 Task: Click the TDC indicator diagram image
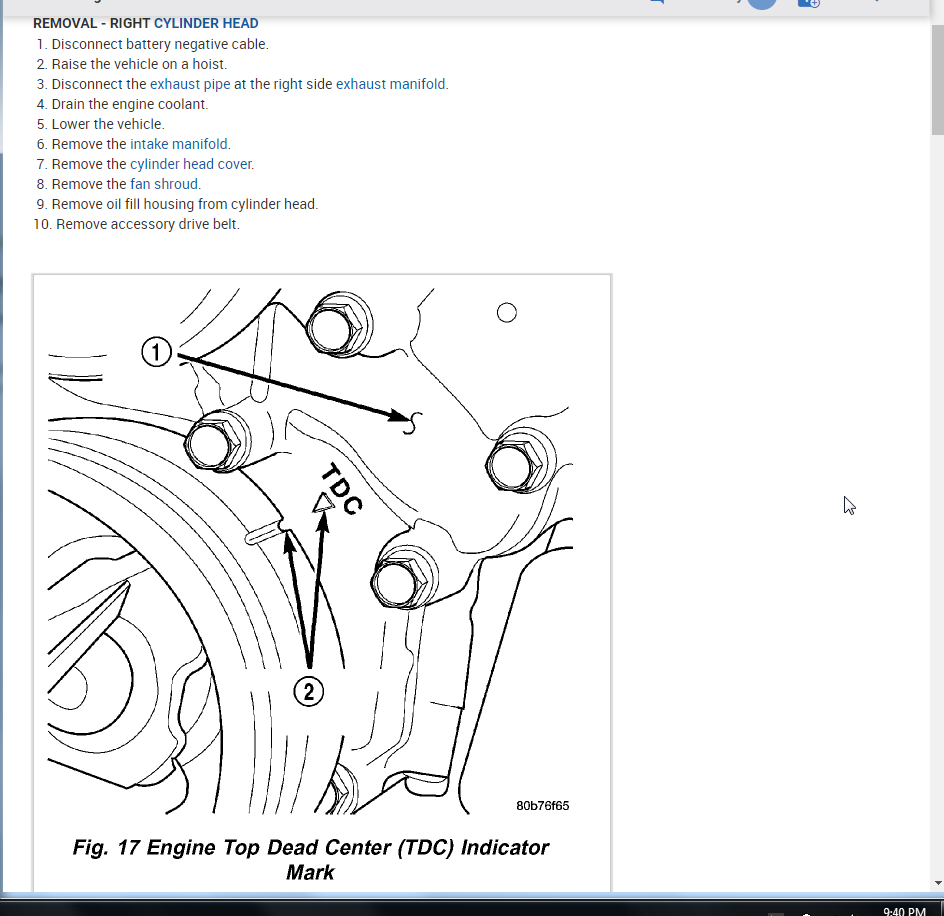tap(310, 550)
